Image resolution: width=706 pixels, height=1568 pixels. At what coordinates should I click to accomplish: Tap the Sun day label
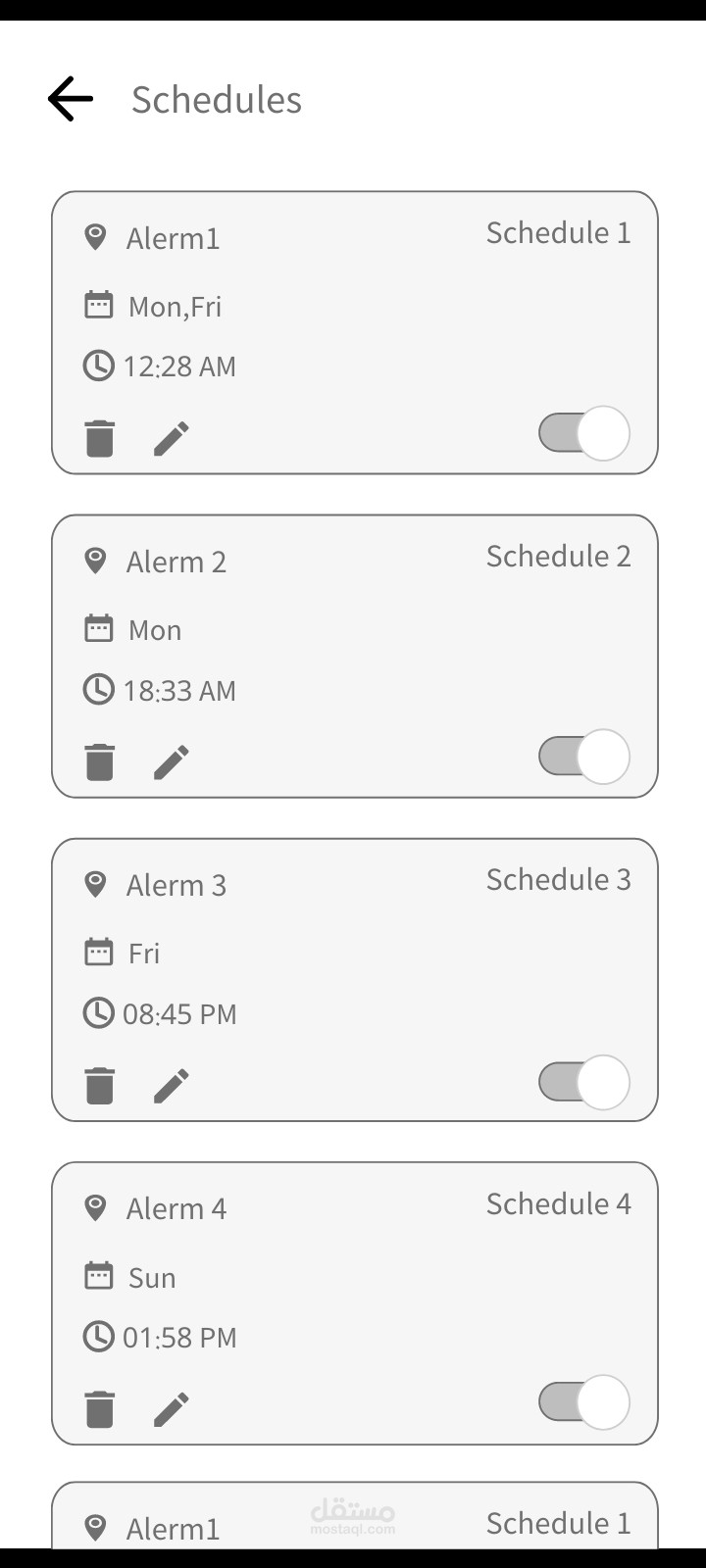point(152,1277)
